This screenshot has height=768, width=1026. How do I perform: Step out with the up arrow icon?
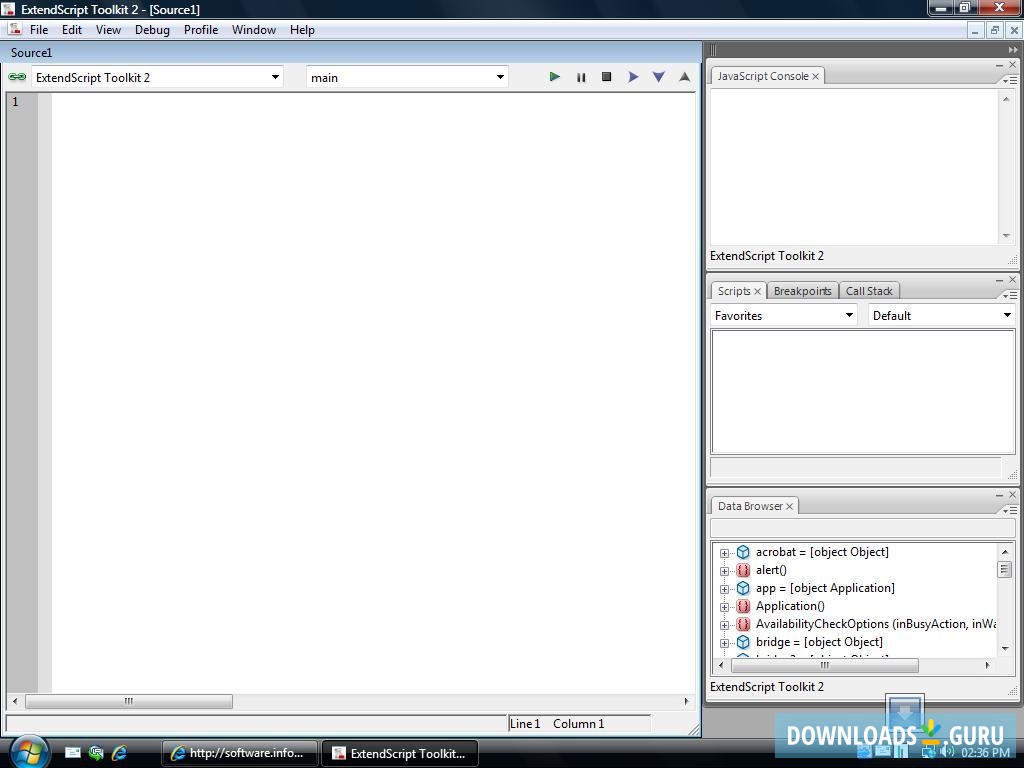coord(684,77)
